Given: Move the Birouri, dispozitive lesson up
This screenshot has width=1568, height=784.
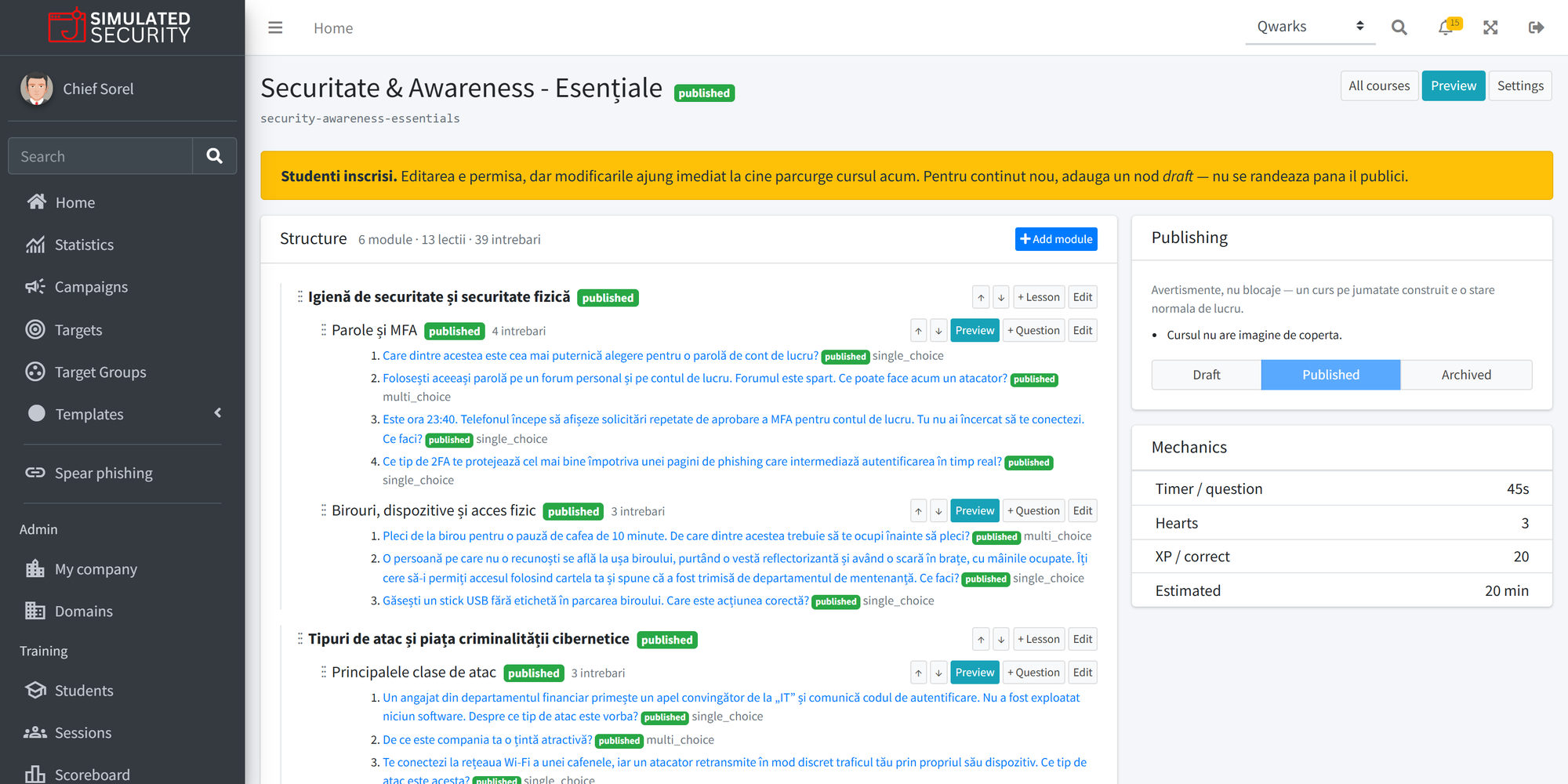Looking at the screenshot, I should pos(918,510).
